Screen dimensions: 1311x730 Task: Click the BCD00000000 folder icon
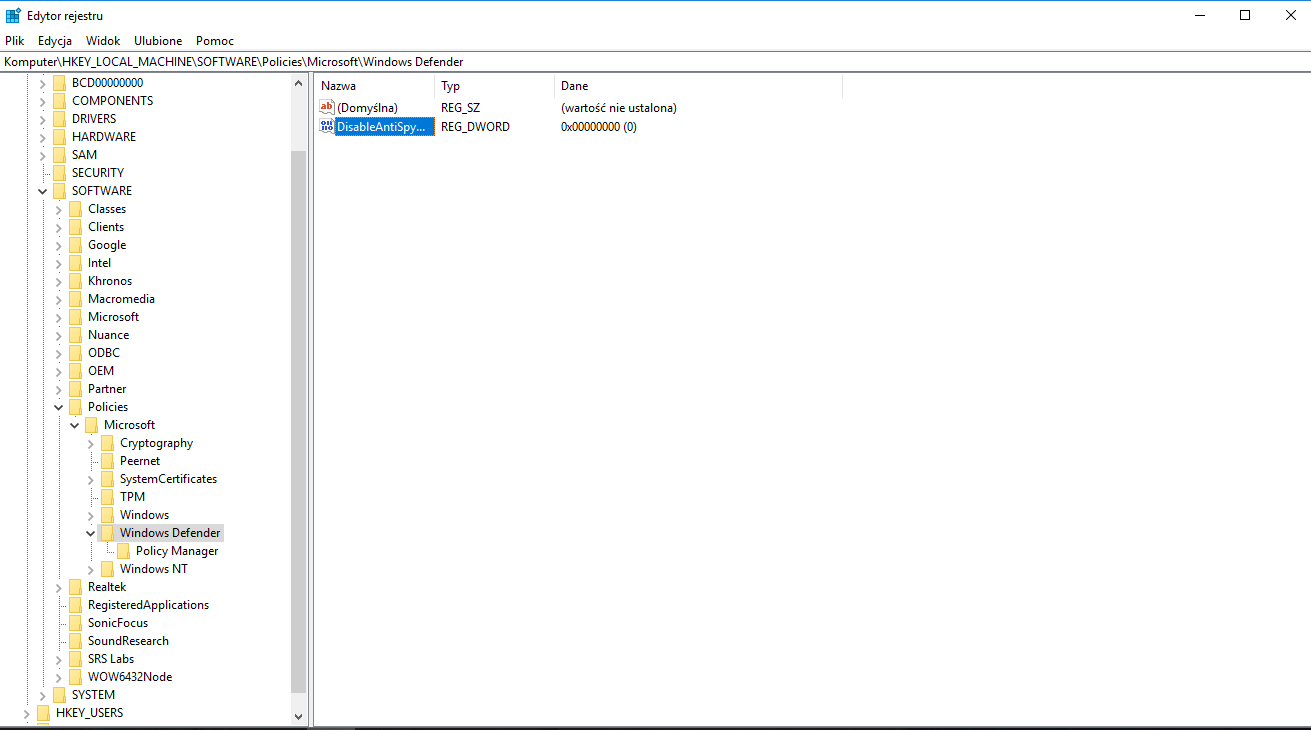tap(59, 83)
